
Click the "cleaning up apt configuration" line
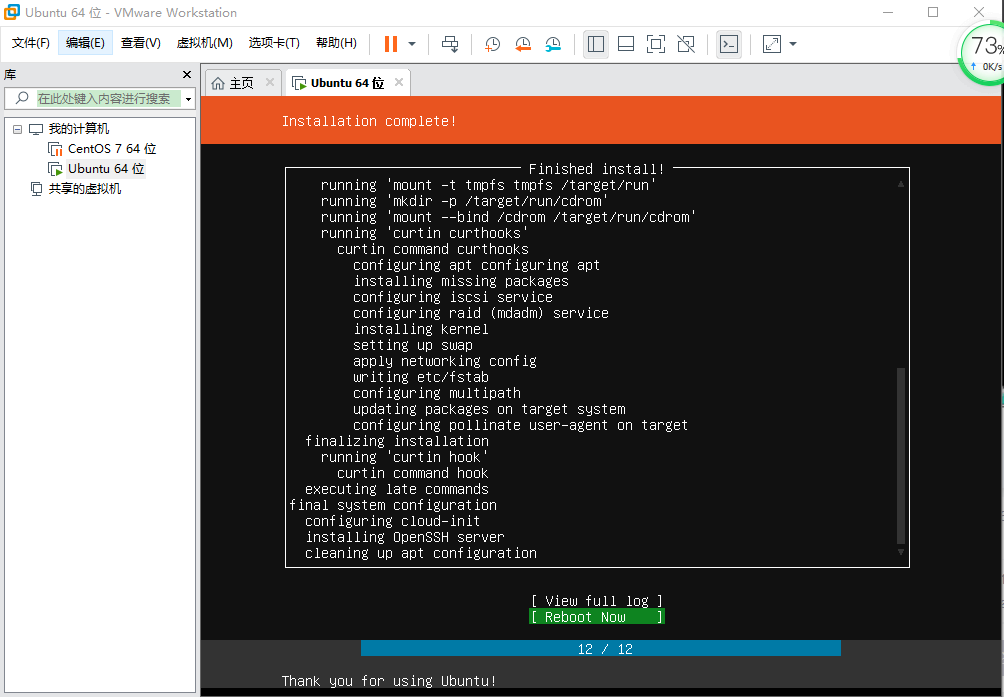(421, 553)
